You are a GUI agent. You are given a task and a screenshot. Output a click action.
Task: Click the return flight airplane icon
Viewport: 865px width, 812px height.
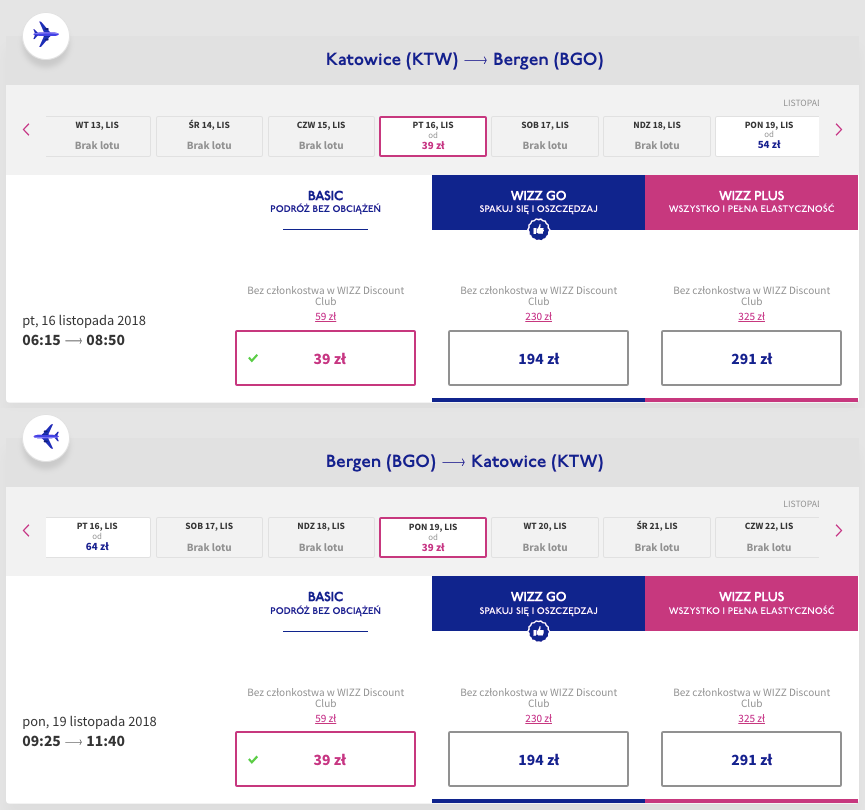[45, 437]
